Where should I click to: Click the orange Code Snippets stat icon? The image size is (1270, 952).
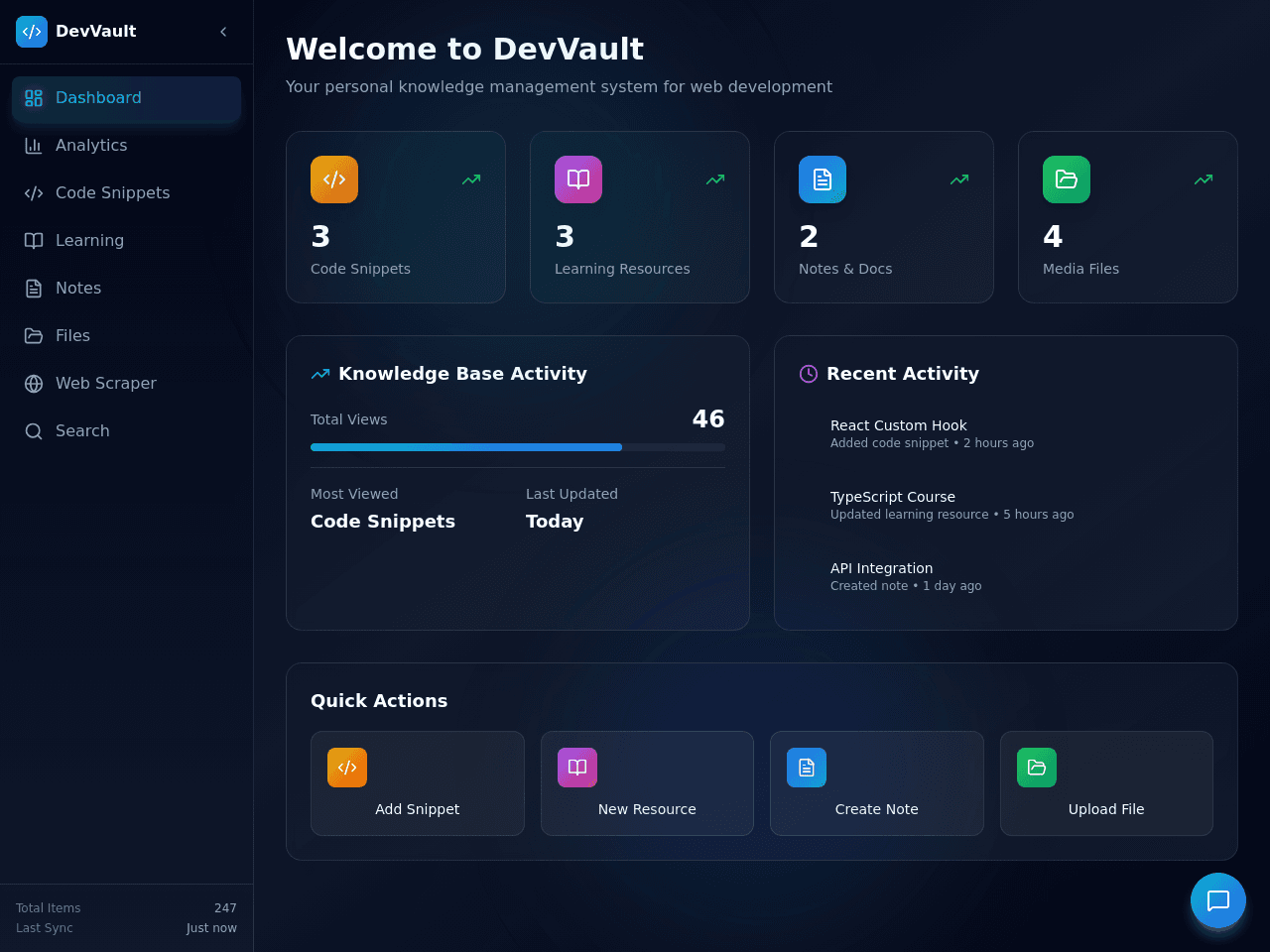pos(334,179)
